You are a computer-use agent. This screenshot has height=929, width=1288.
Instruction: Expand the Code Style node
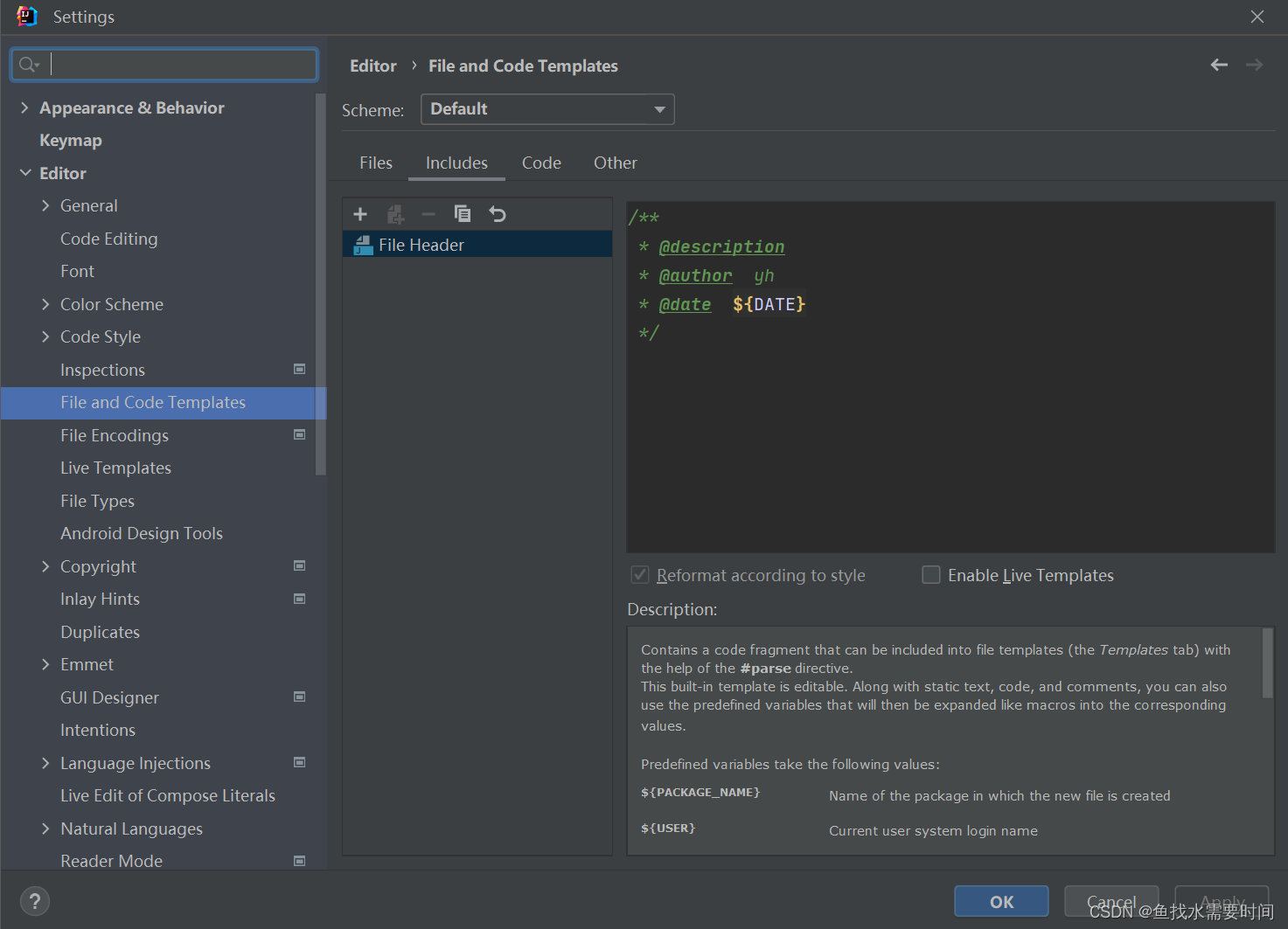pos(45,336)
